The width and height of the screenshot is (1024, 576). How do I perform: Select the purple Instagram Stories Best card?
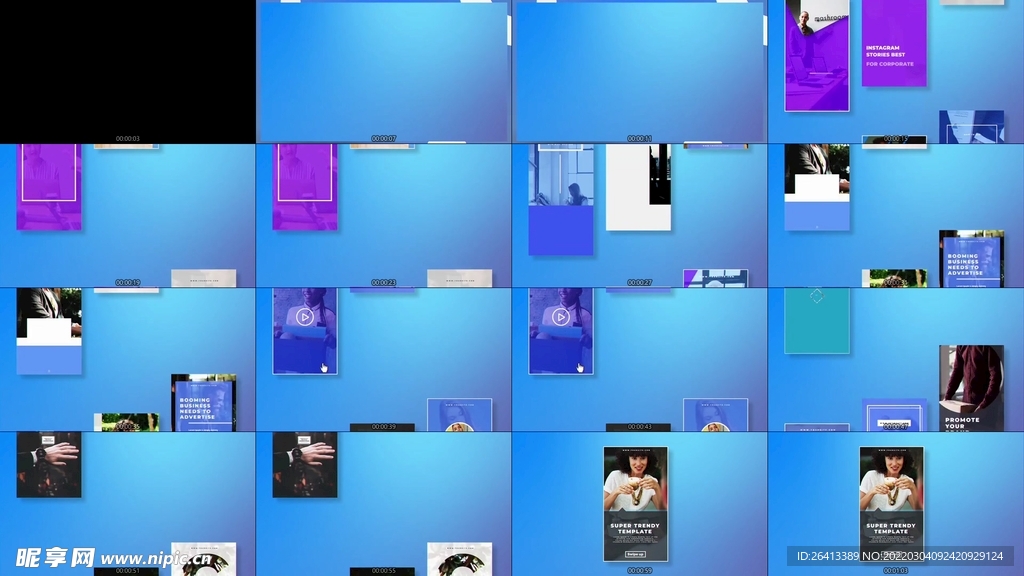(894, 44)
